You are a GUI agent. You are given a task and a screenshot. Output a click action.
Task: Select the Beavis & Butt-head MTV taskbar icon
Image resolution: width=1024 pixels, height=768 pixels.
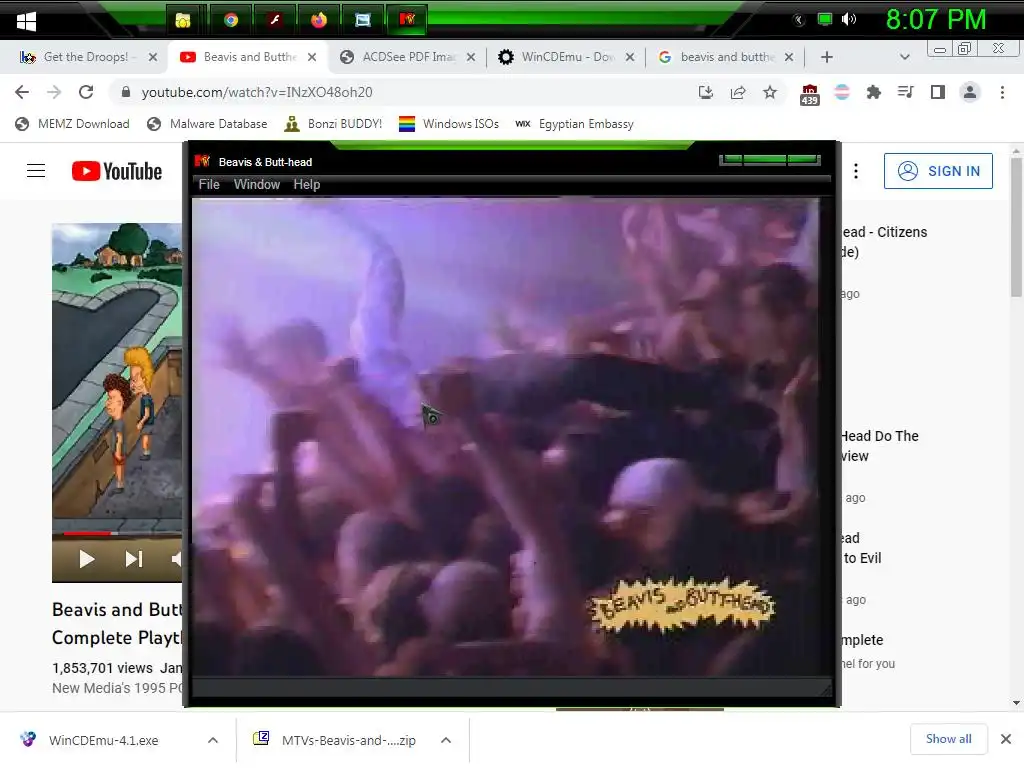[407, 20]
